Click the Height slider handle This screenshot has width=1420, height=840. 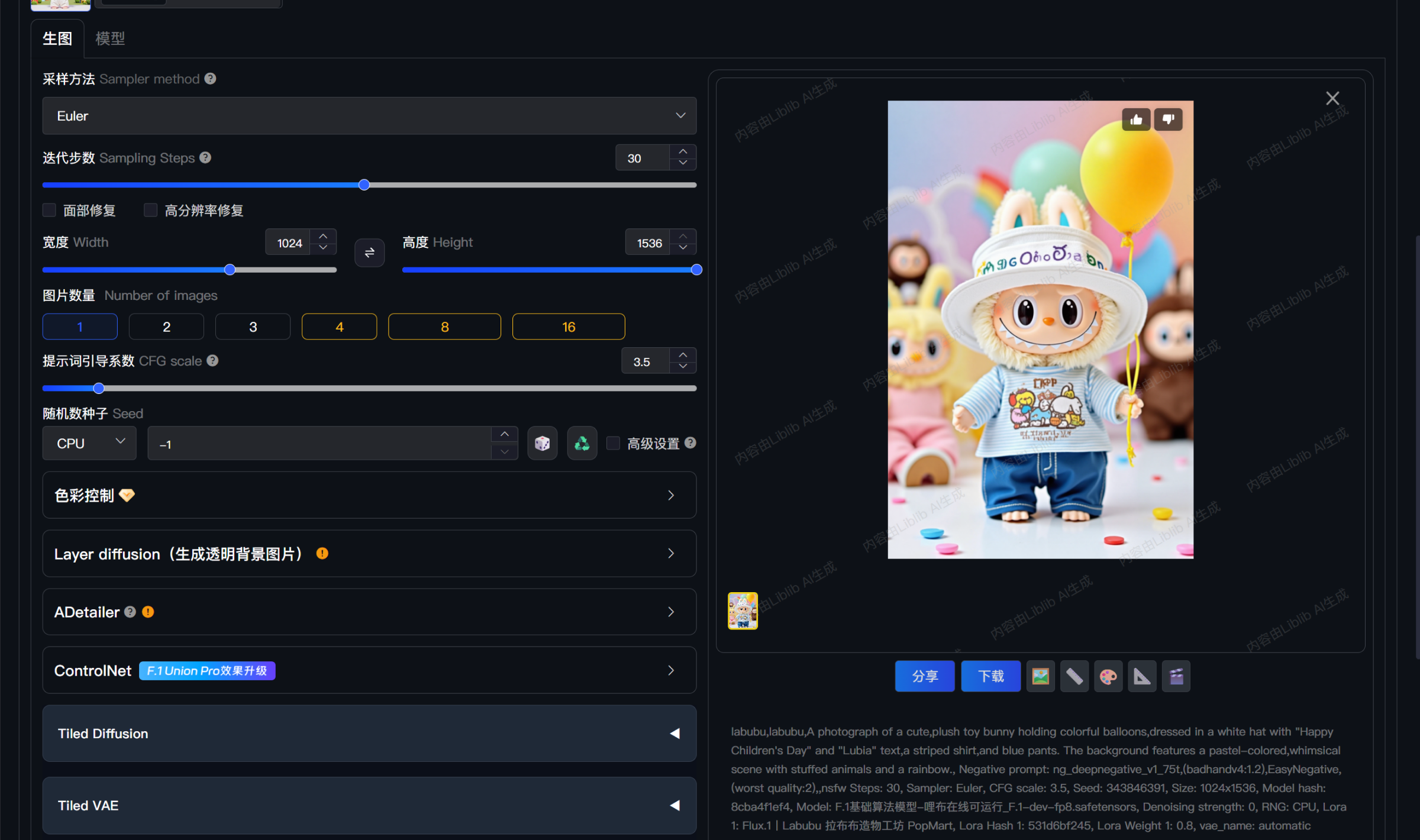pyautogui.click(x=697, y=270)
